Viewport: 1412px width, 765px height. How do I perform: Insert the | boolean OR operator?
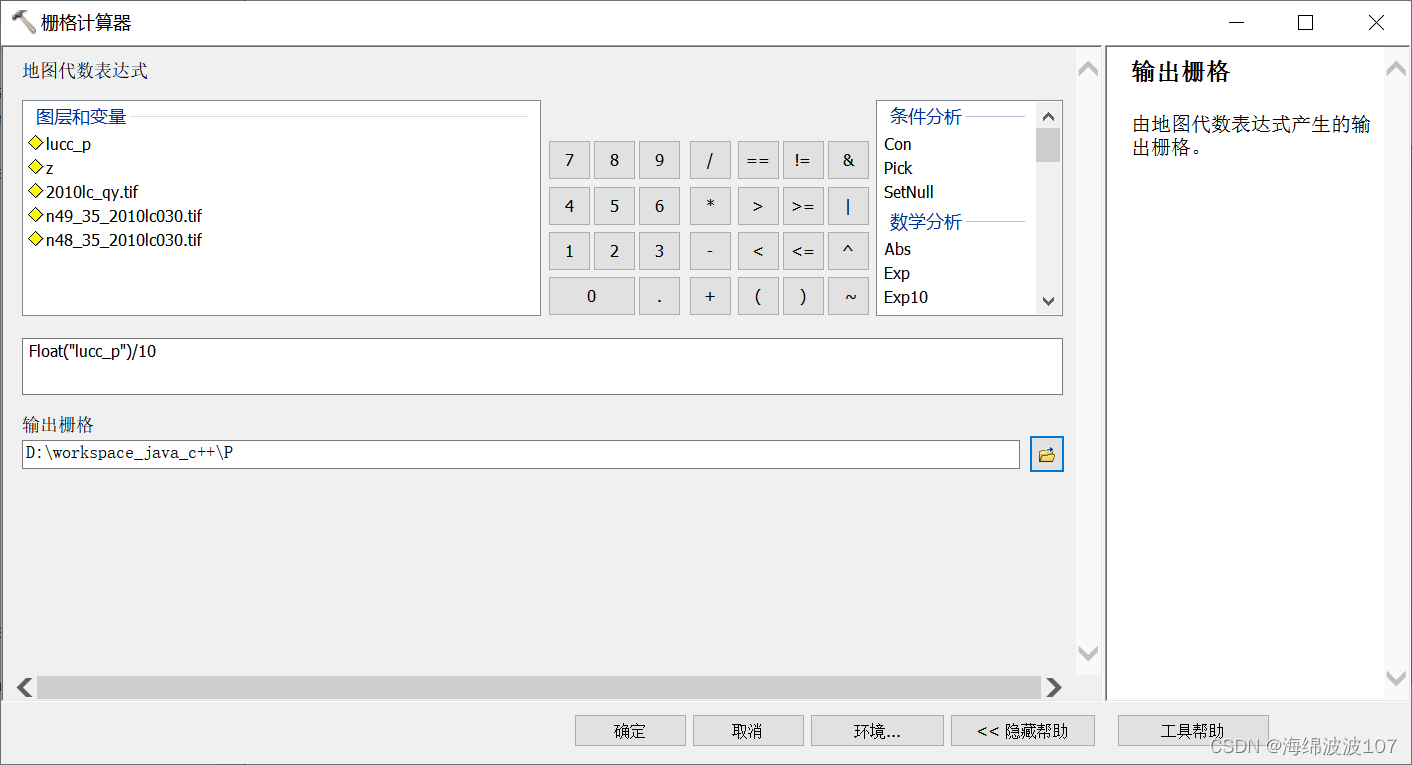[x=848, y=206]
